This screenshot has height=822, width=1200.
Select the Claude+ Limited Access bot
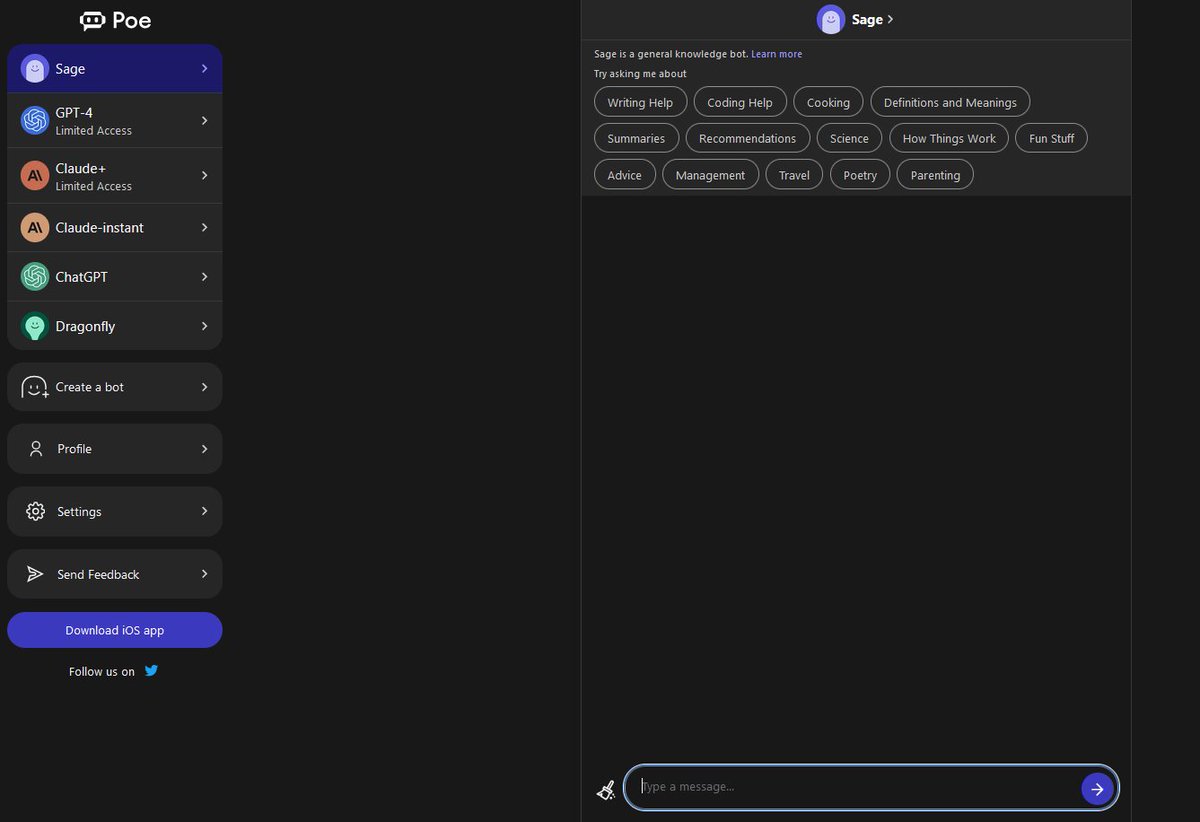click(115, 176)
